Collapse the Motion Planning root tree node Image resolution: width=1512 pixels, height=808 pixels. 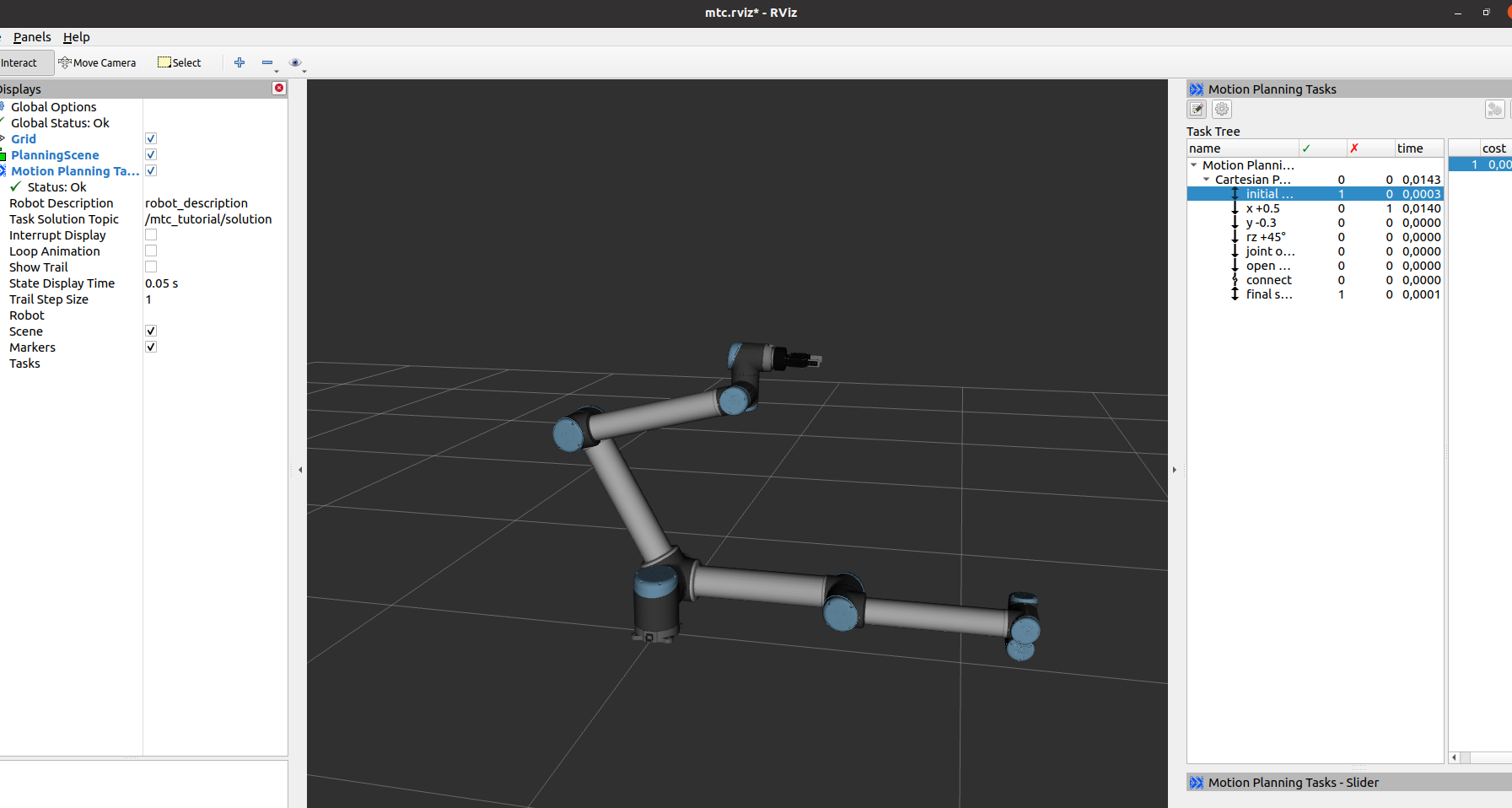click(x=1194, y=165)
